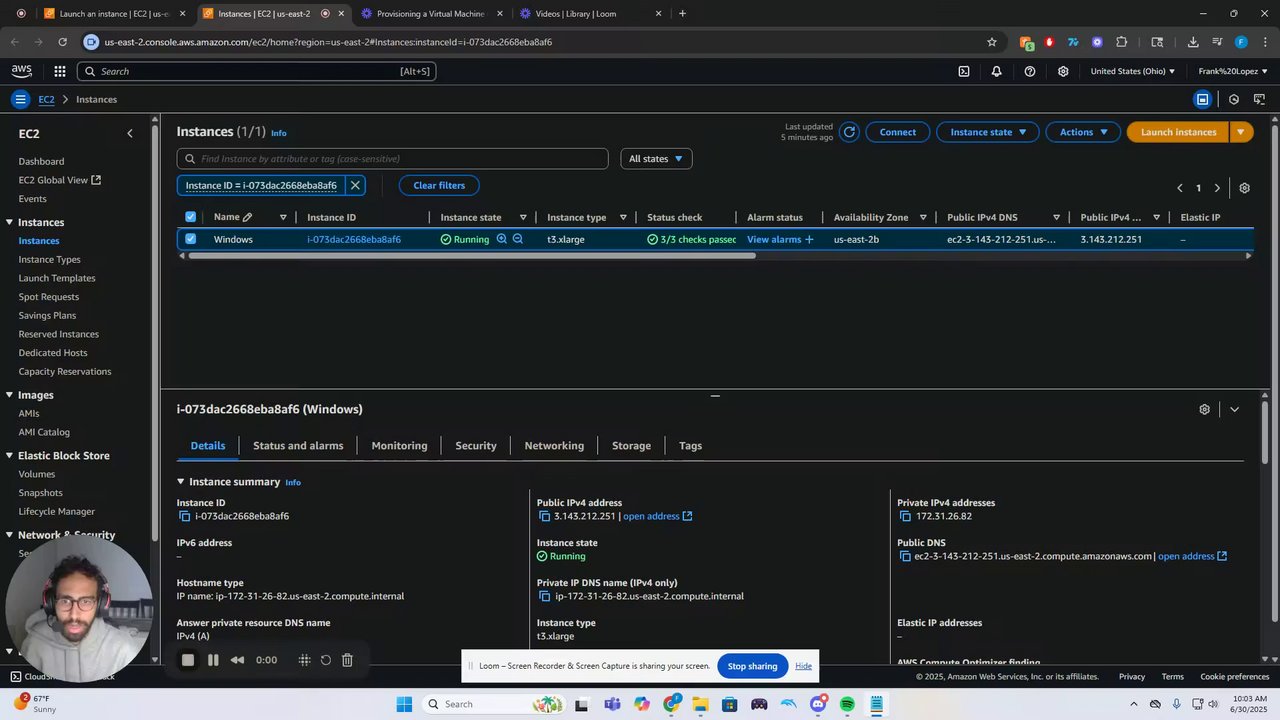Click the Launch instances button

click(1178, 132)
